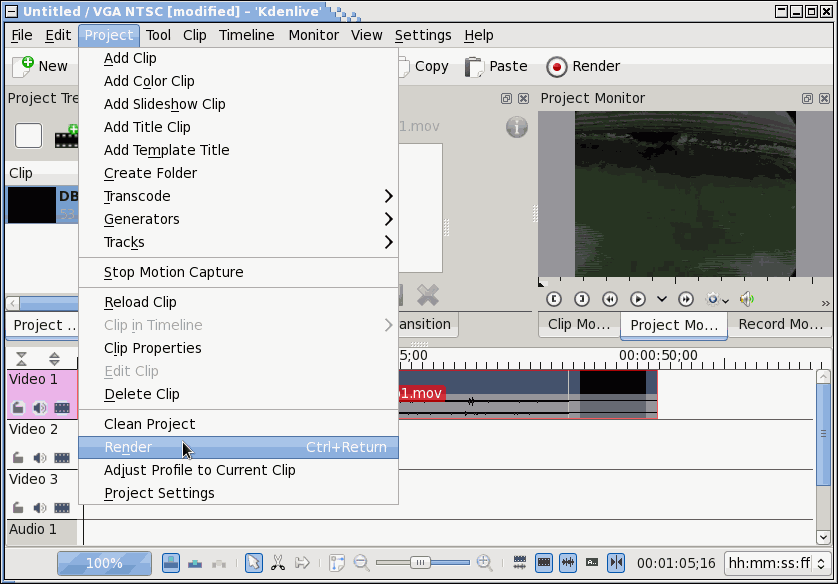The width and height of the screenshot is (838, 584).
Task: Click the black clip thumbnail in Project Tree
Action: click(x=32, y=205)
